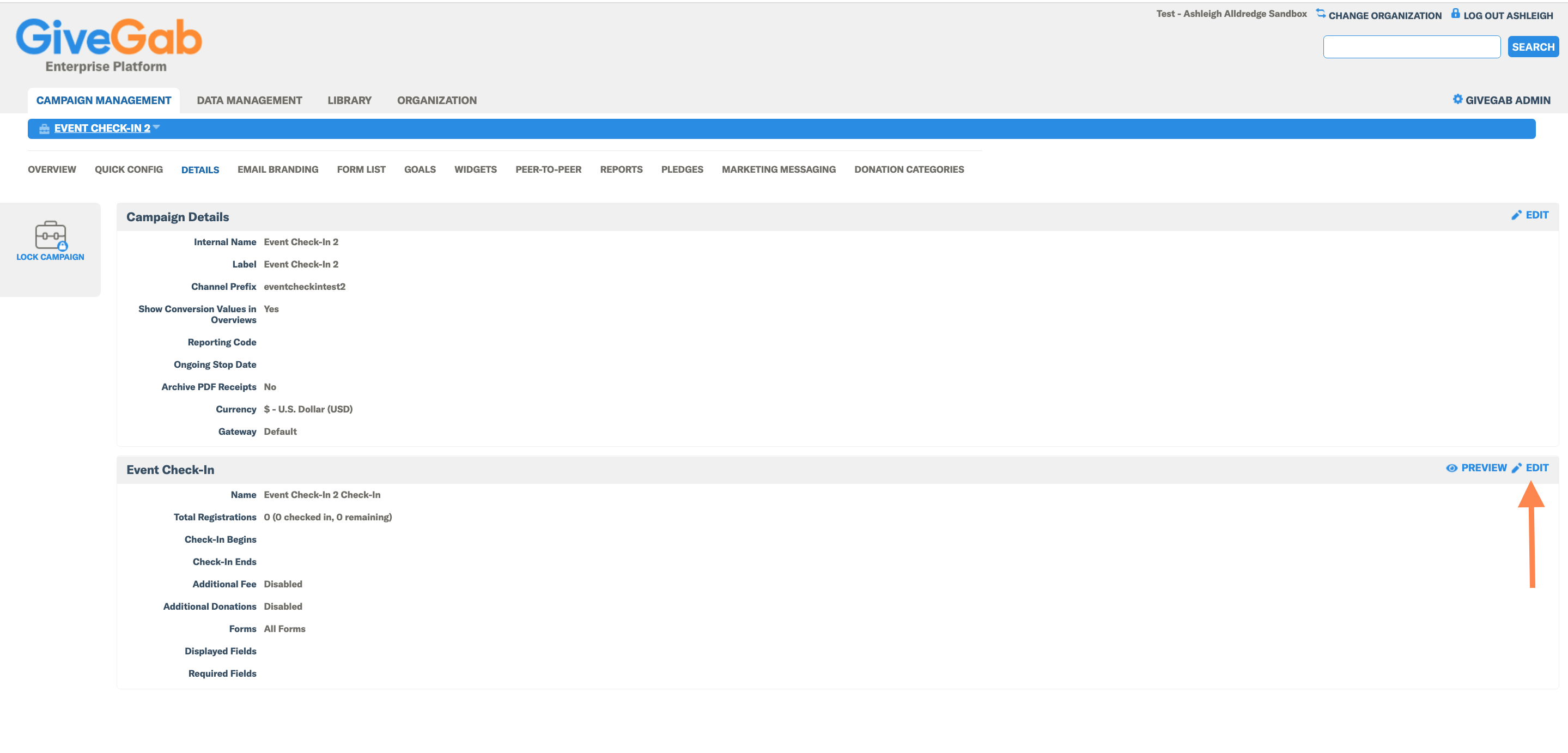The height and width of the screenshot is (753, 1568).
Task: Click the Test - Ashleigh Alldredge Sandbox text
Action: 1231,14
